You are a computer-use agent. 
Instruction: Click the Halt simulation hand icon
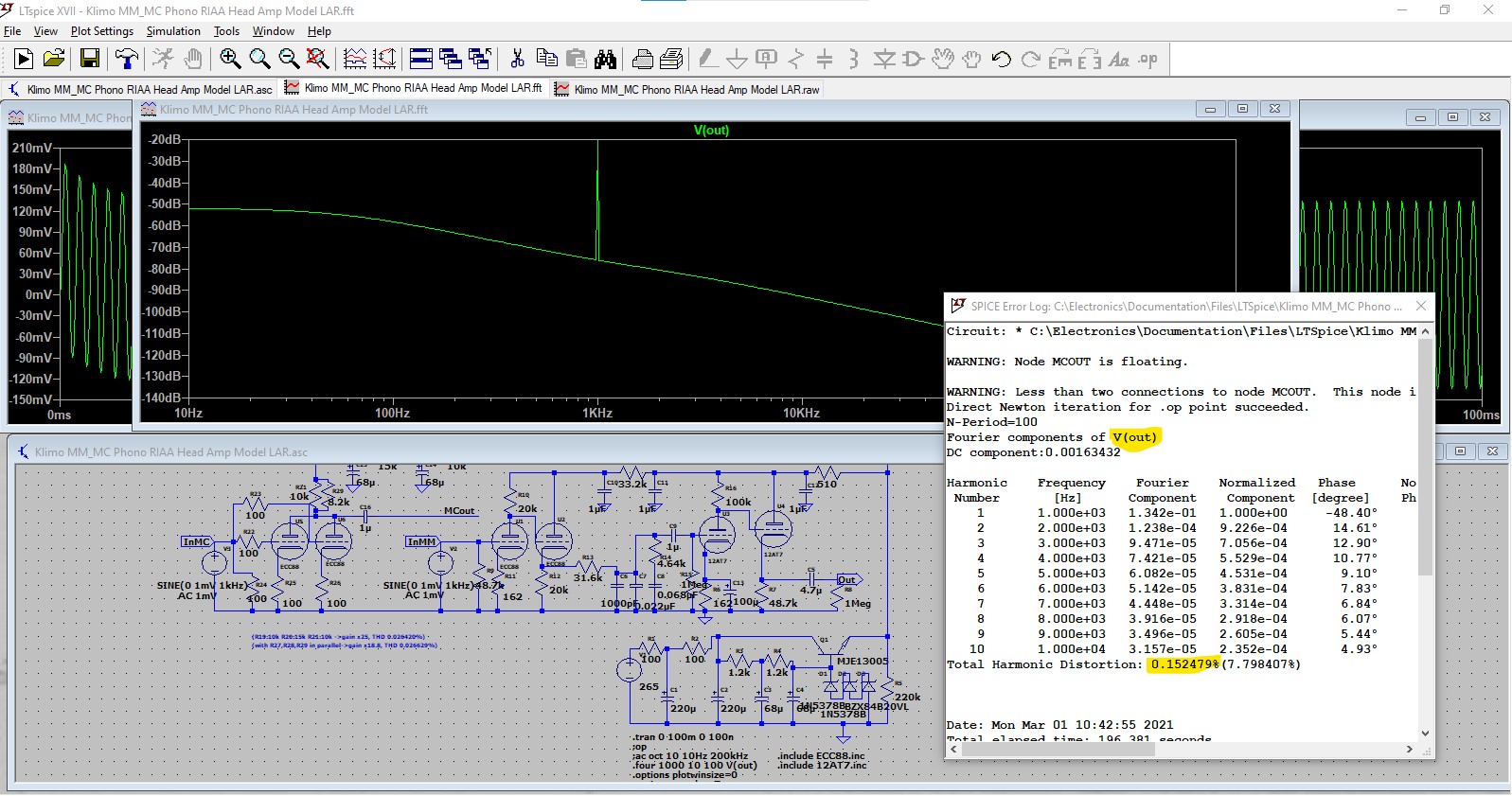point(192,60)
